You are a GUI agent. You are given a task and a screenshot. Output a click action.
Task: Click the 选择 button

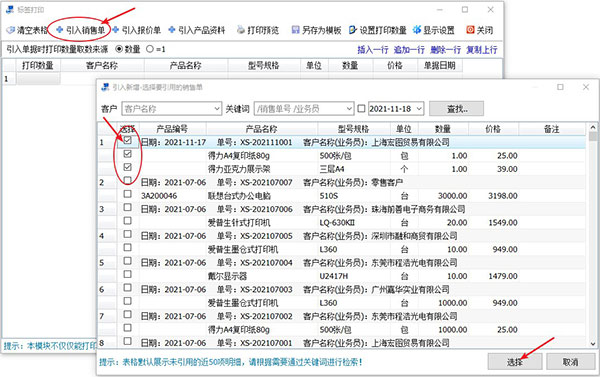(x=515, y=362)
